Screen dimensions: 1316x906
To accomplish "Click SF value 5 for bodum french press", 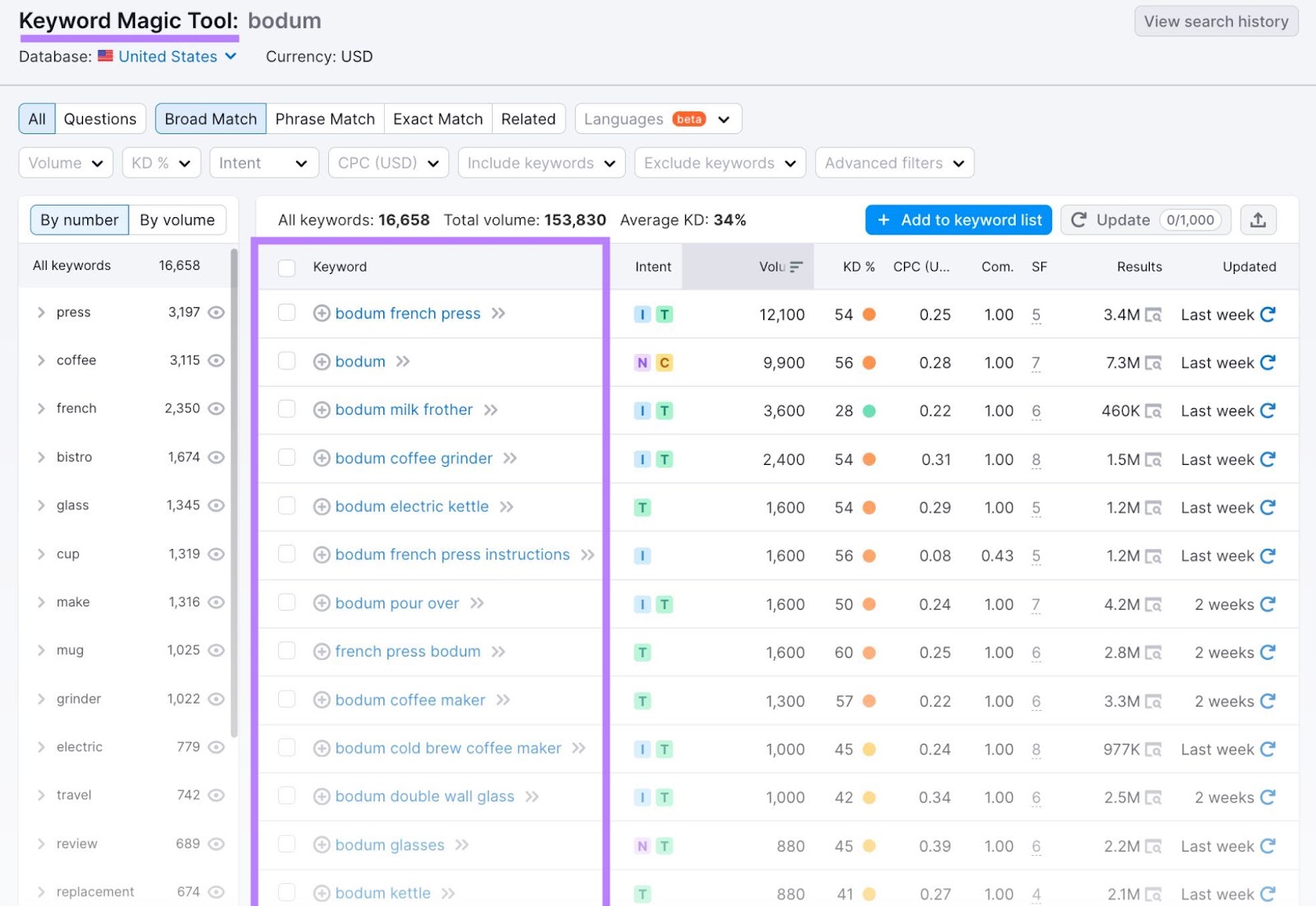I will (1036, 314).
